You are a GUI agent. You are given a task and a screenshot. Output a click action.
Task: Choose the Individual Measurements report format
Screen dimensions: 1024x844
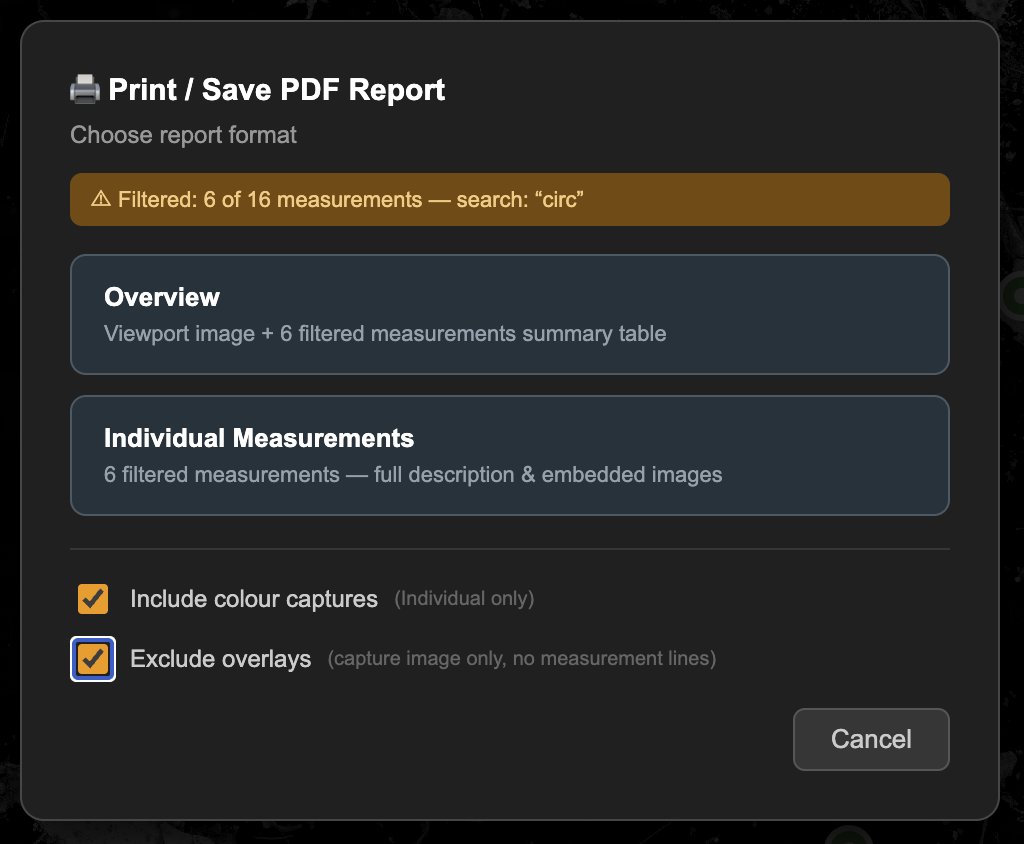click(509, 455)
